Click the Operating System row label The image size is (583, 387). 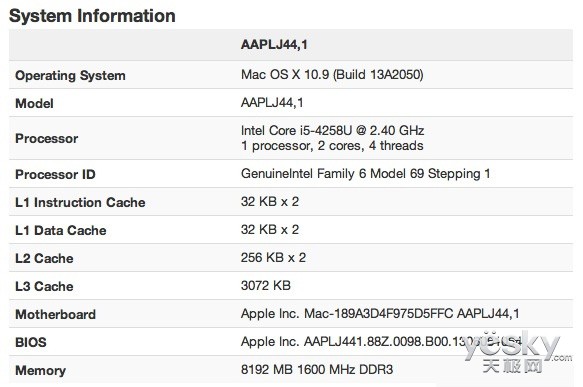(x=70, y=75)
